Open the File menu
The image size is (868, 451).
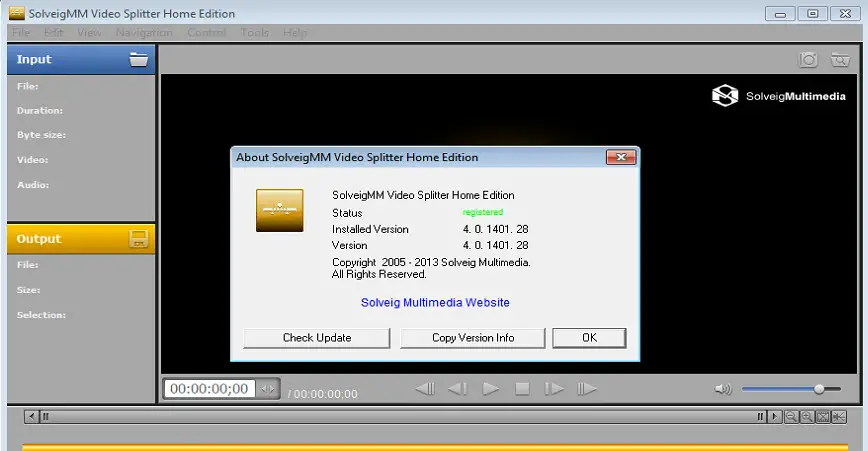click(x=21, y=33)
